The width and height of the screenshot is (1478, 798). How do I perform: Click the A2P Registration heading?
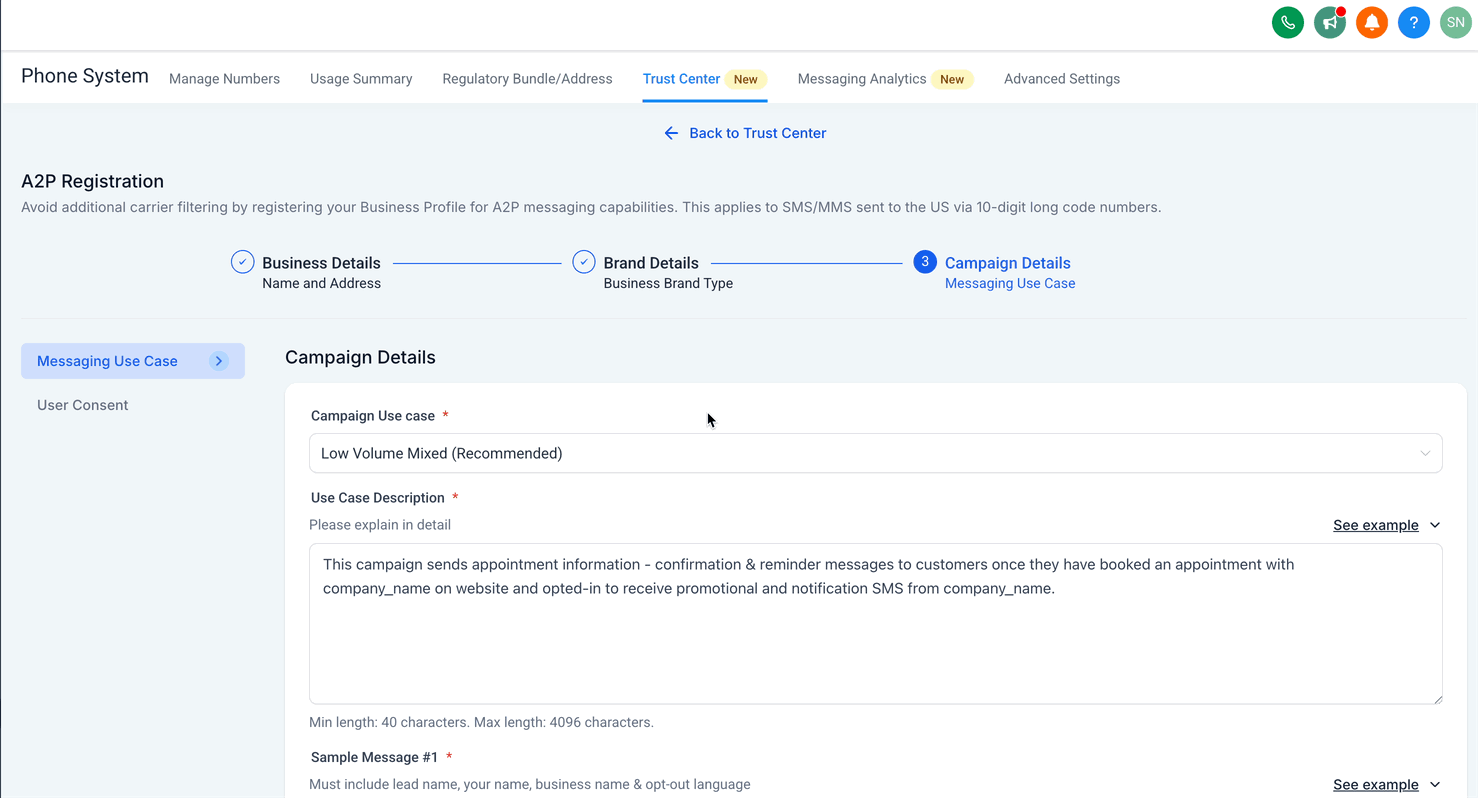(92, 181)
